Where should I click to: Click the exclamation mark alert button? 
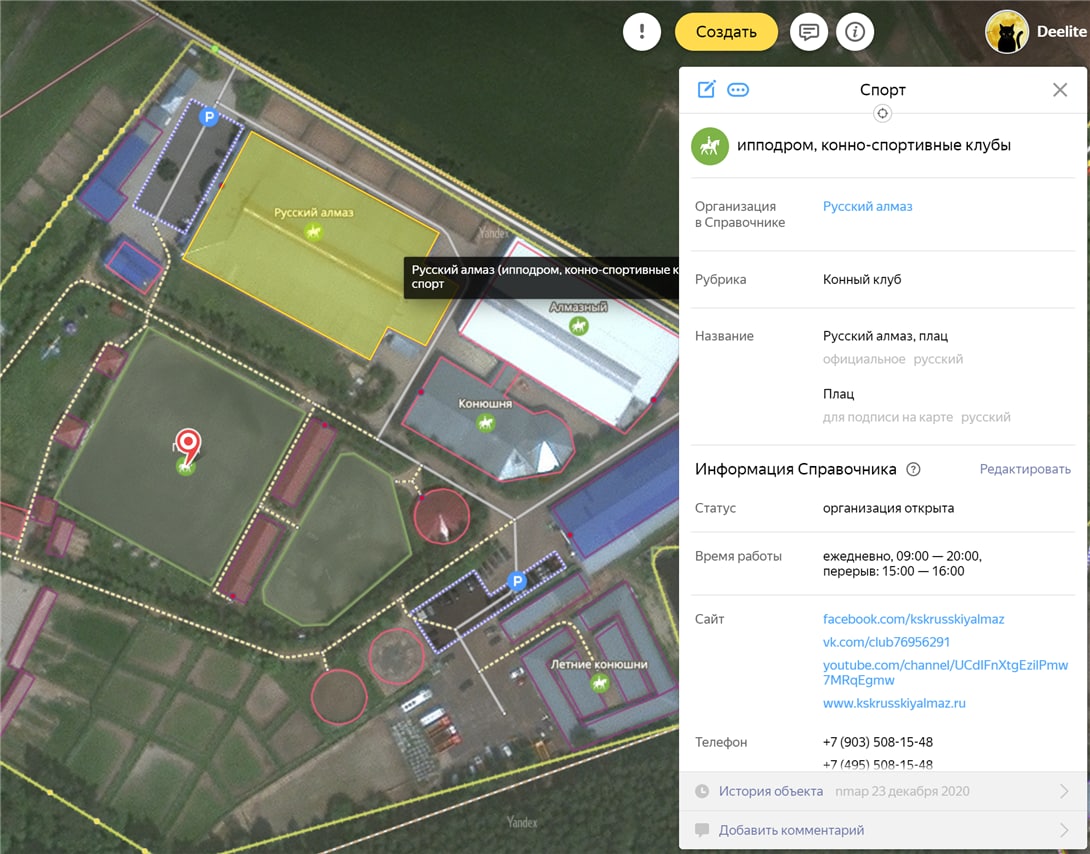(641, 31)
